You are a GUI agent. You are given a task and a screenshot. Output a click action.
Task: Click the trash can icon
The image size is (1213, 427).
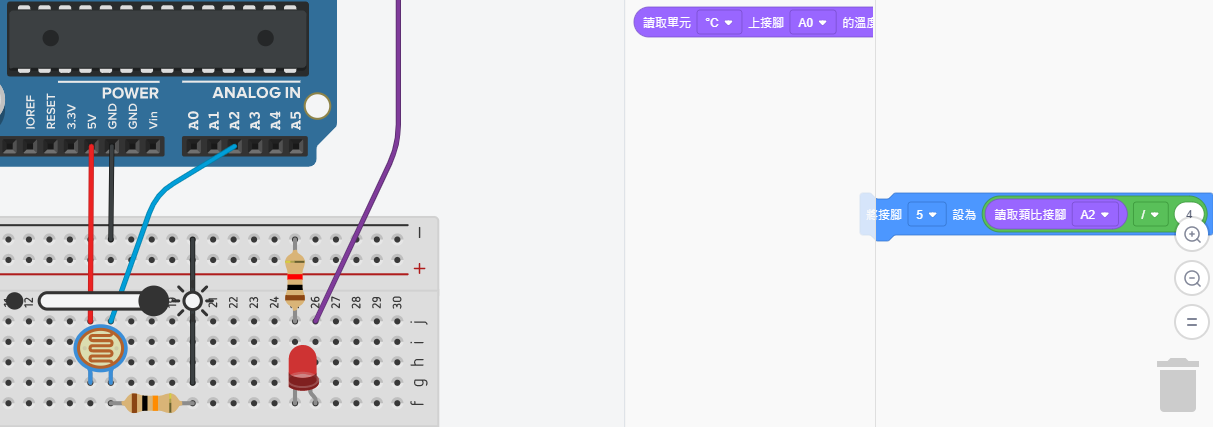[x=1177, y=385]
